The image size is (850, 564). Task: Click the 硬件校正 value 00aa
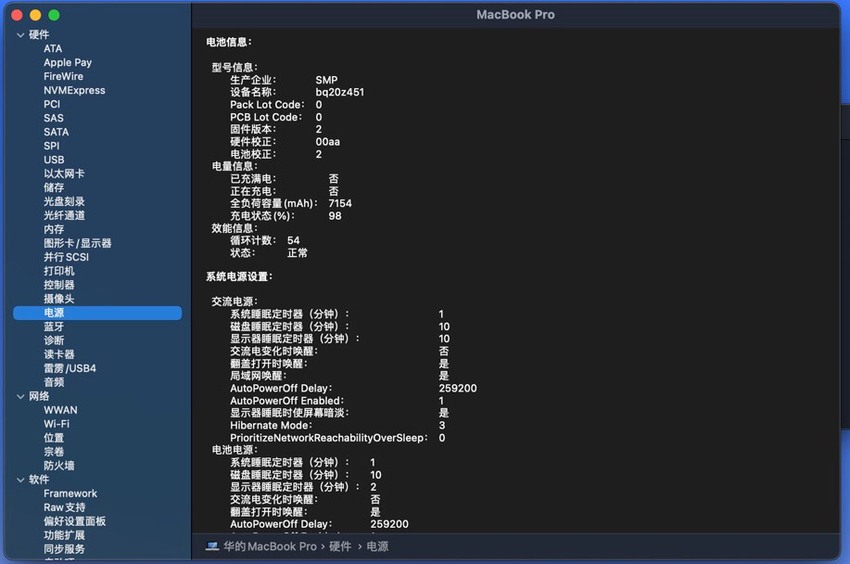(328, 142)
